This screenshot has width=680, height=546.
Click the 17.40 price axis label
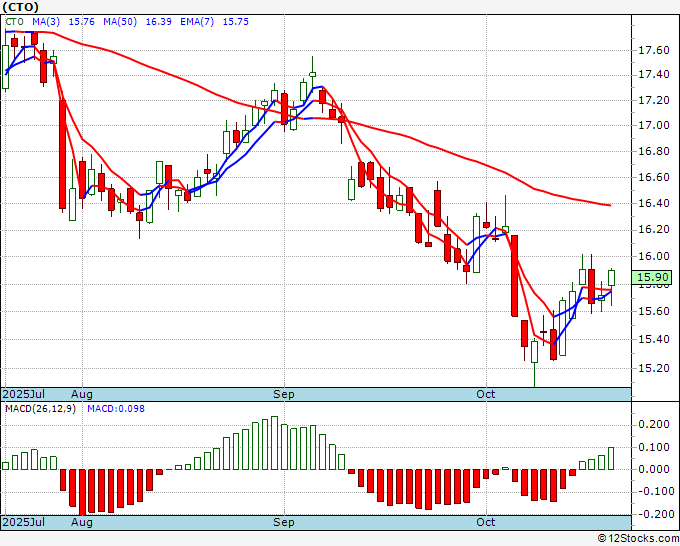(x=654, y=75)
